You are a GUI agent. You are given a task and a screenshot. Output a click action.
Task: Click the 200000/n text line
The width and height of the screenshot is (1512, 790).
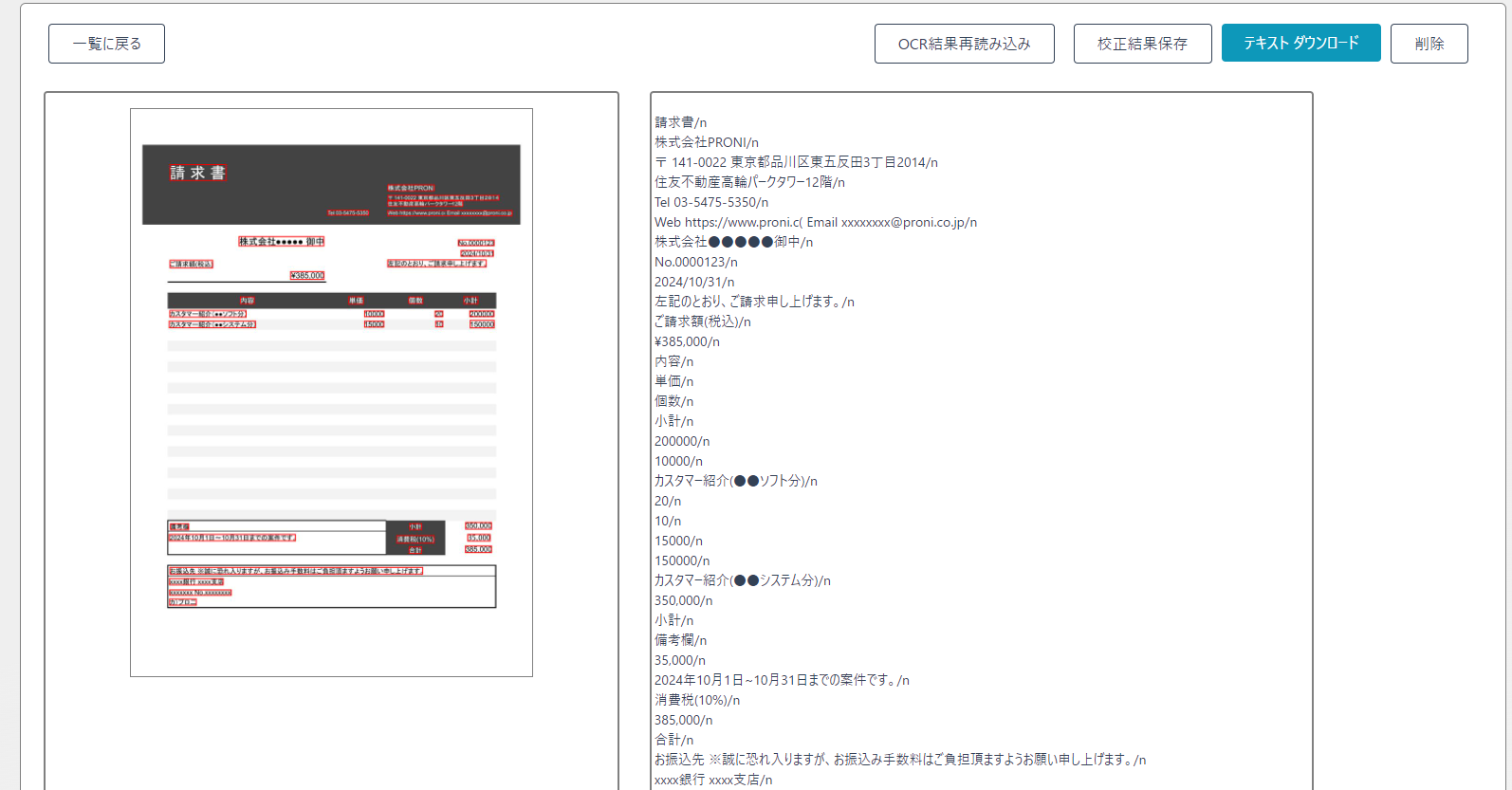(682, 441)
